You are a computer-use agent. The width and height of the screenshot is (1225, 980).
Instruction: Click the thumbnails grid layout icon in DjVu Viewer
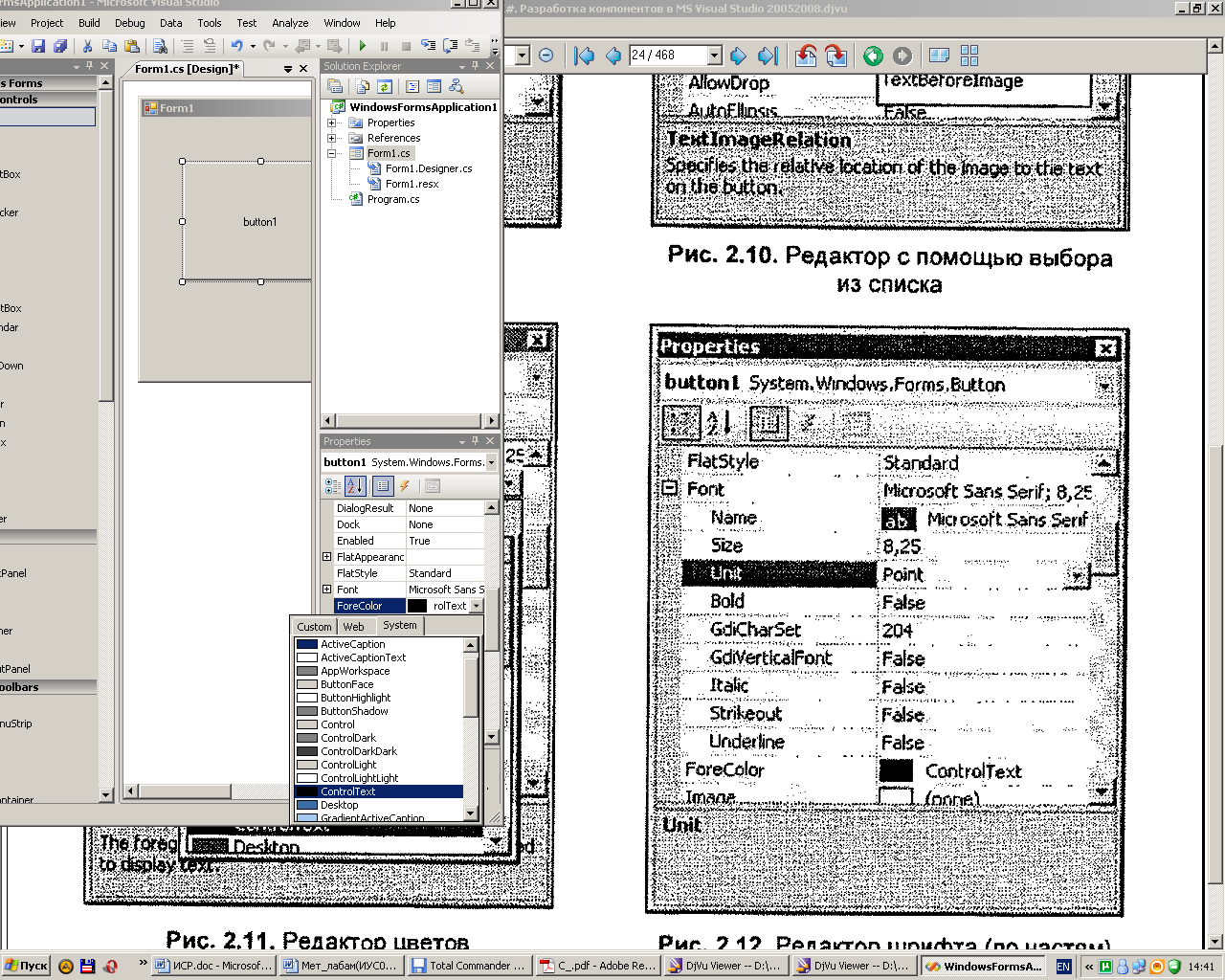pyautogui.click(x=969, y=56)
